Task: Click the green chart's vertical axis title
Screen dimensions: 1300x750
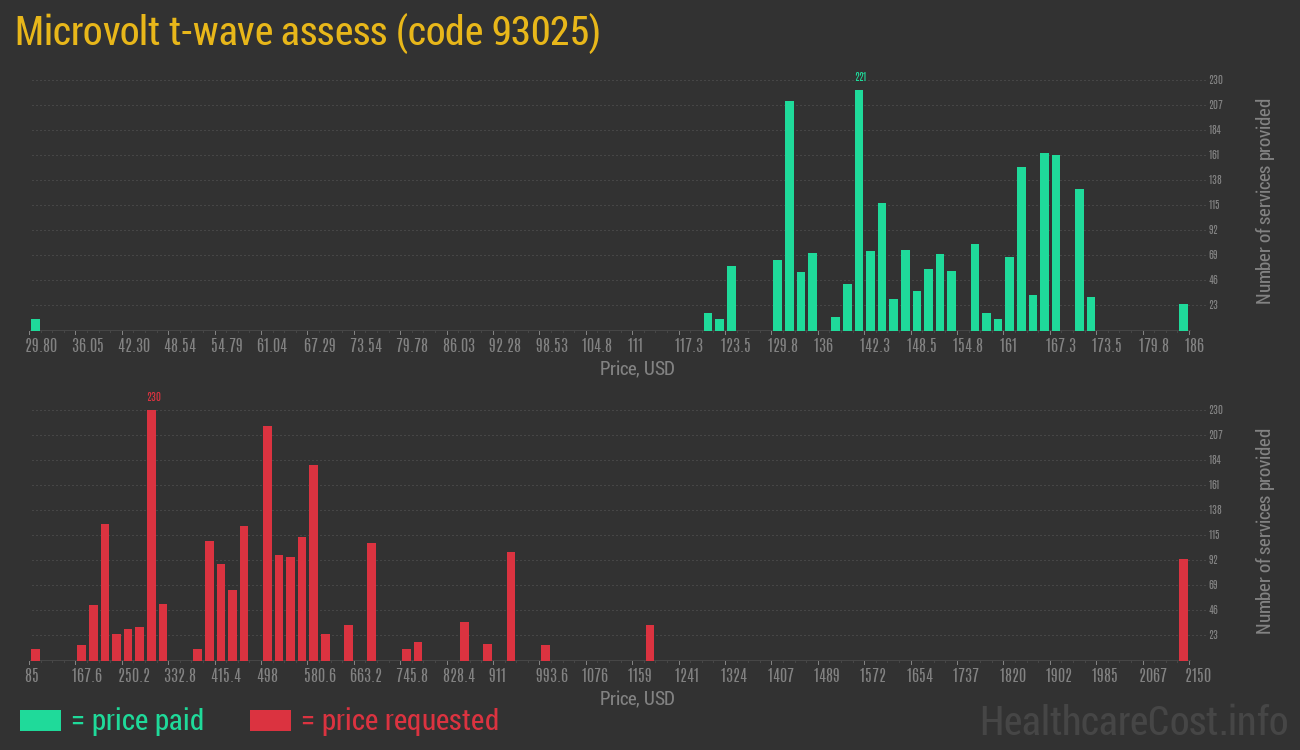Action: click(1264, 202)
